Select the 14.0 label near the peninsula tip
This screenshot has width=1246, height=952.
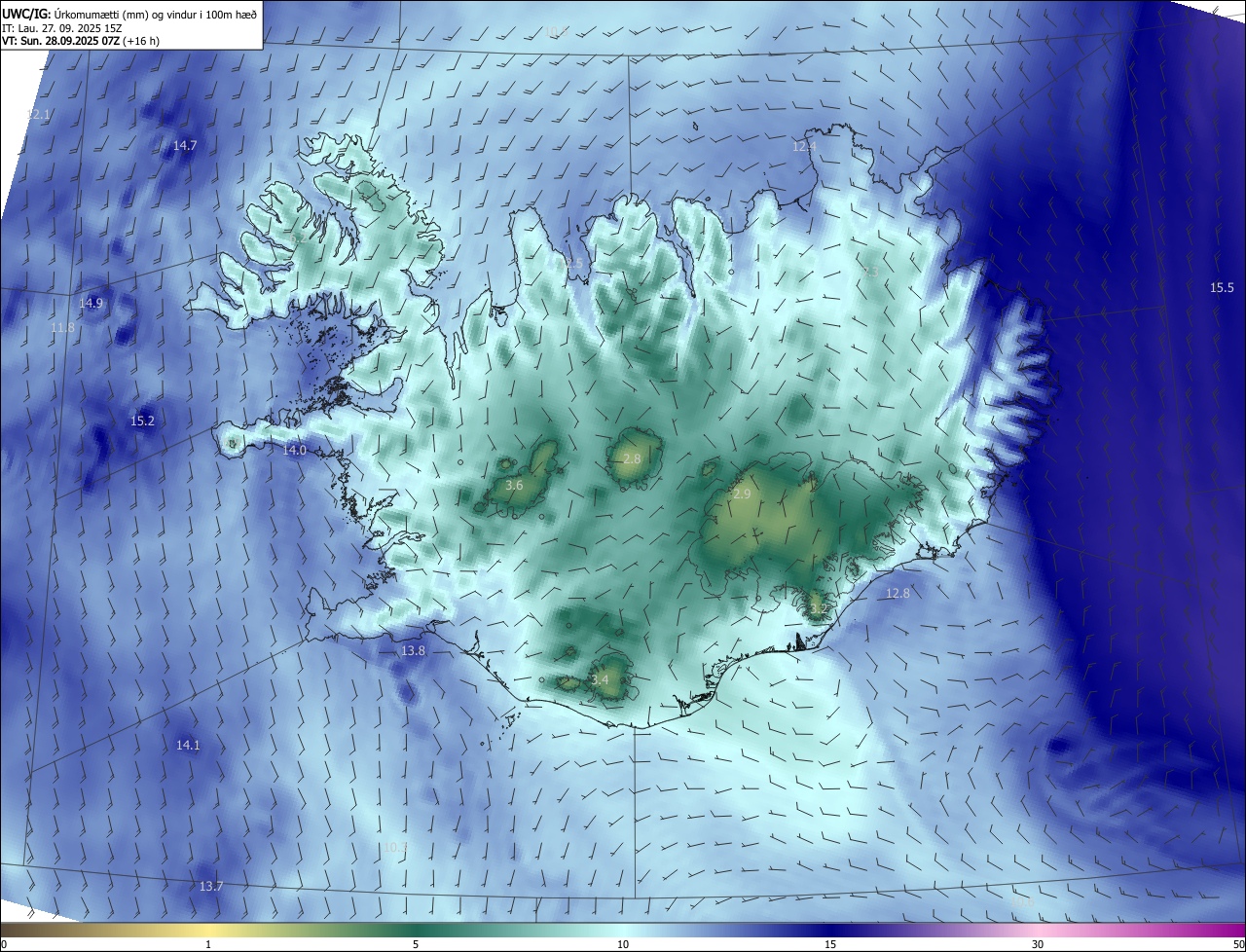tap(294, 450)
